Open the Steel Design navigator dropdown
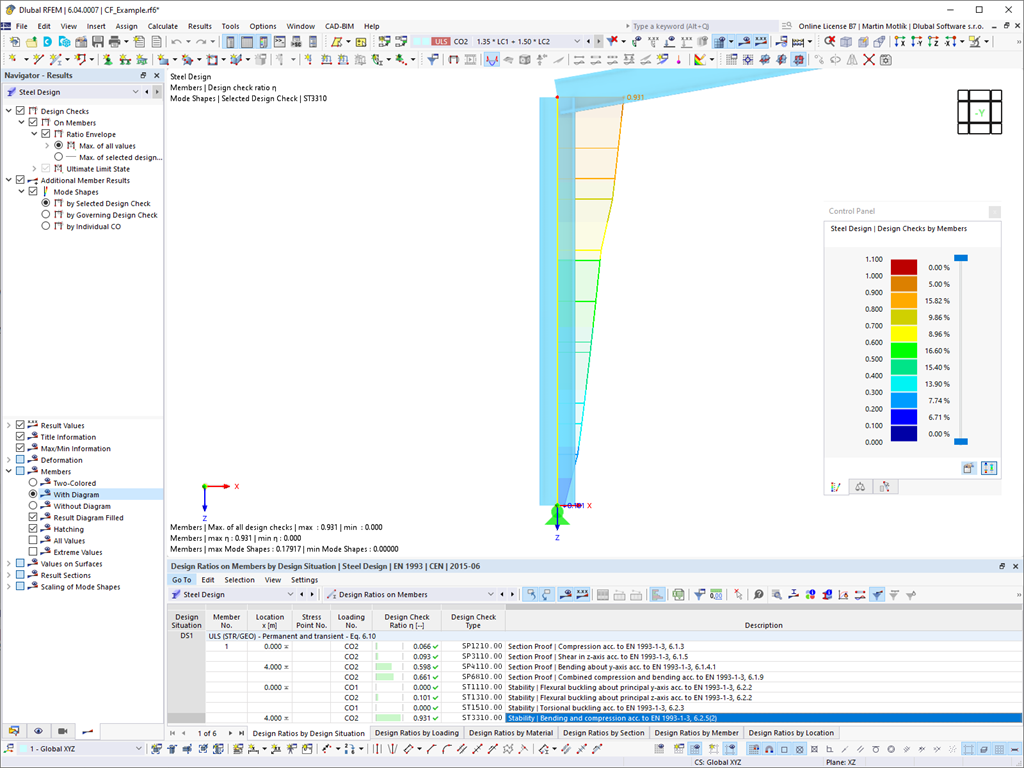The height and width of the screenshot is (768, 1024). click(135, 92)
